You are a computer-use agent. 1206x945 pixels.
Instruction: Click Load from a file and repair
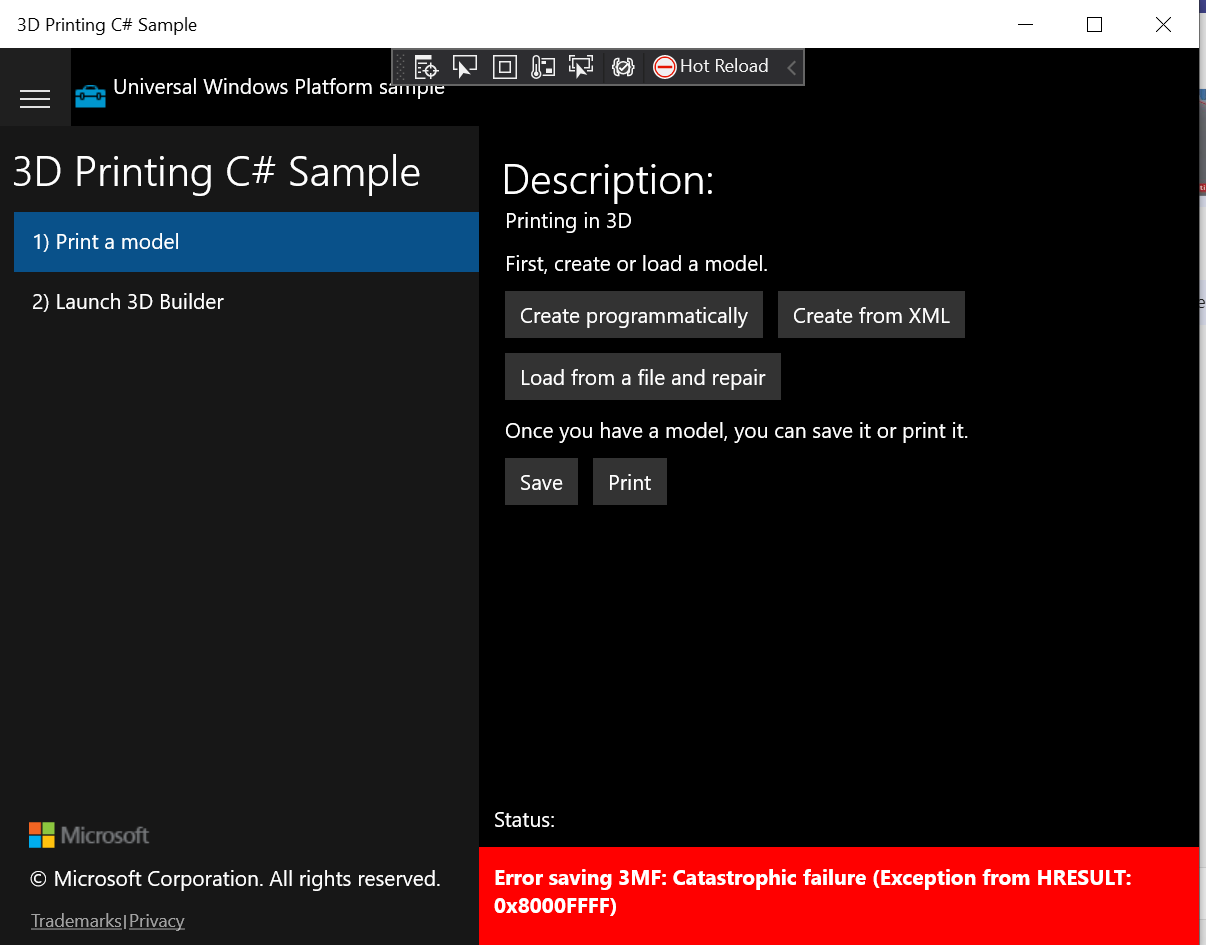pyautogui.click(x=642, y=376)
